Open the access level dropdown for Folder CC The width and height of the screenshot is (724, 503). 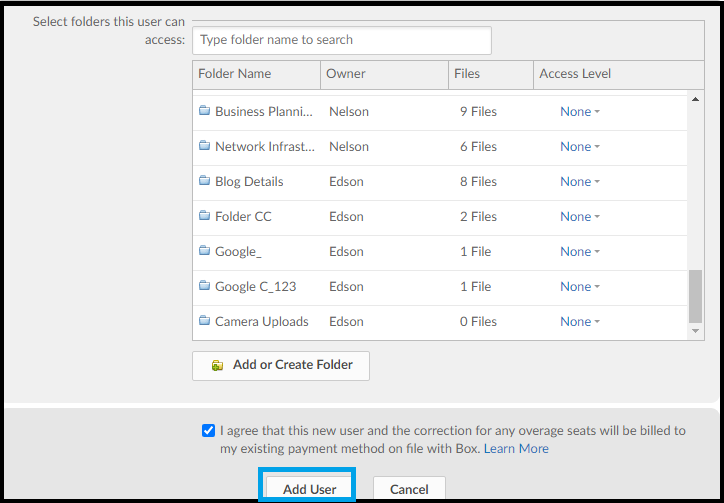[579, 217]
